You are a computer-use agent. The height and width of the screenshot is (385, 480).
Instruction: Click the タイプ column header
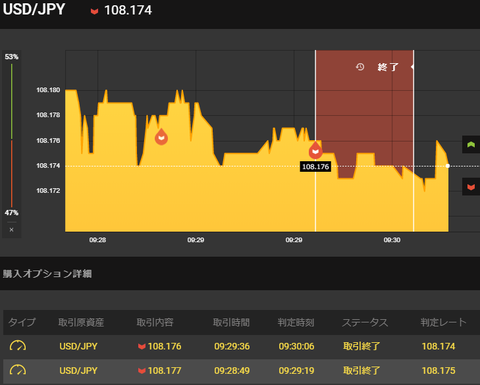[22, 322]
